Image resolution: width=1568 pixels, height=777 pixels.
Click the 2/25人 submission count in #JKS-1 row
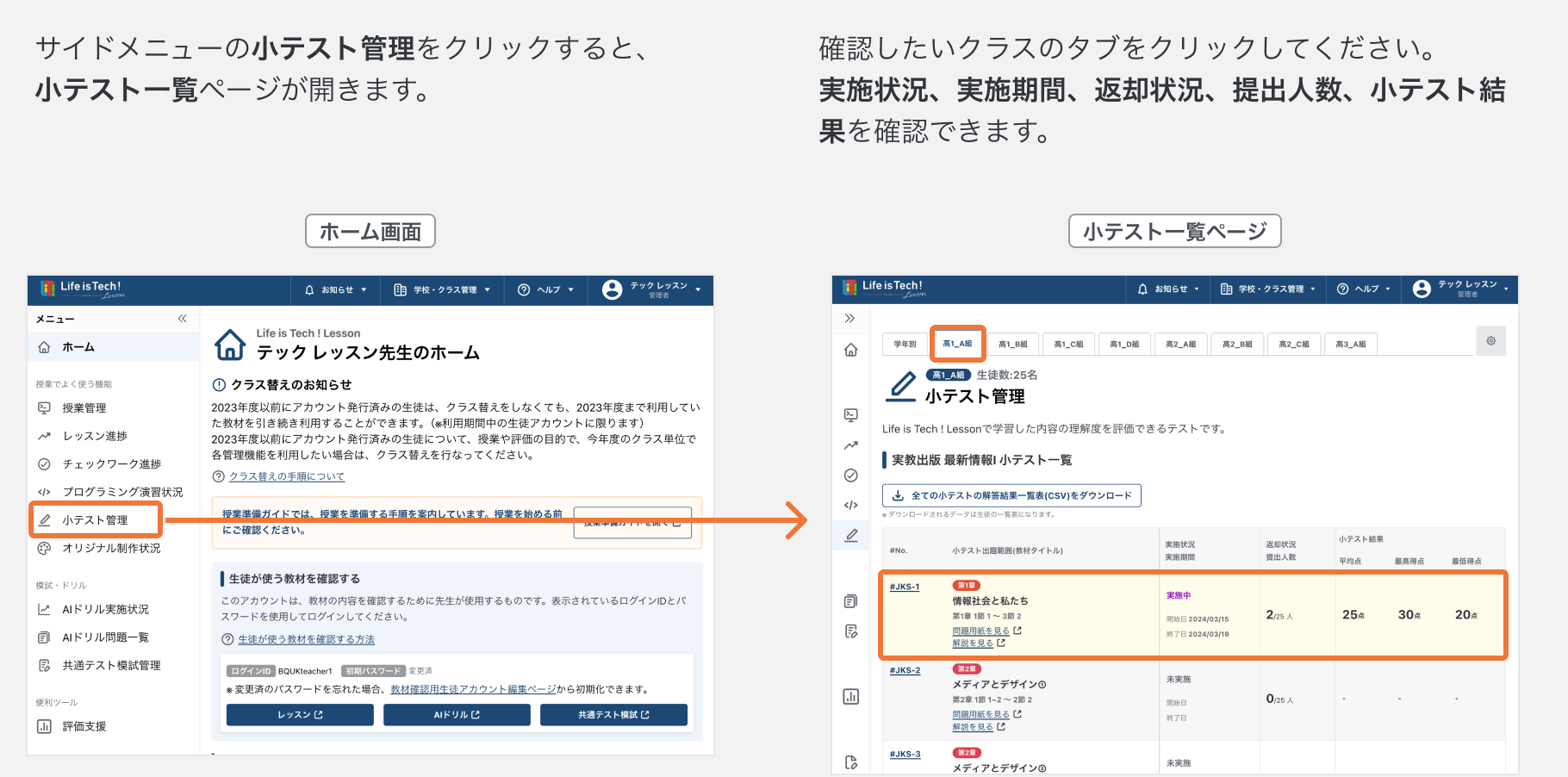(x=1279, y=615)
